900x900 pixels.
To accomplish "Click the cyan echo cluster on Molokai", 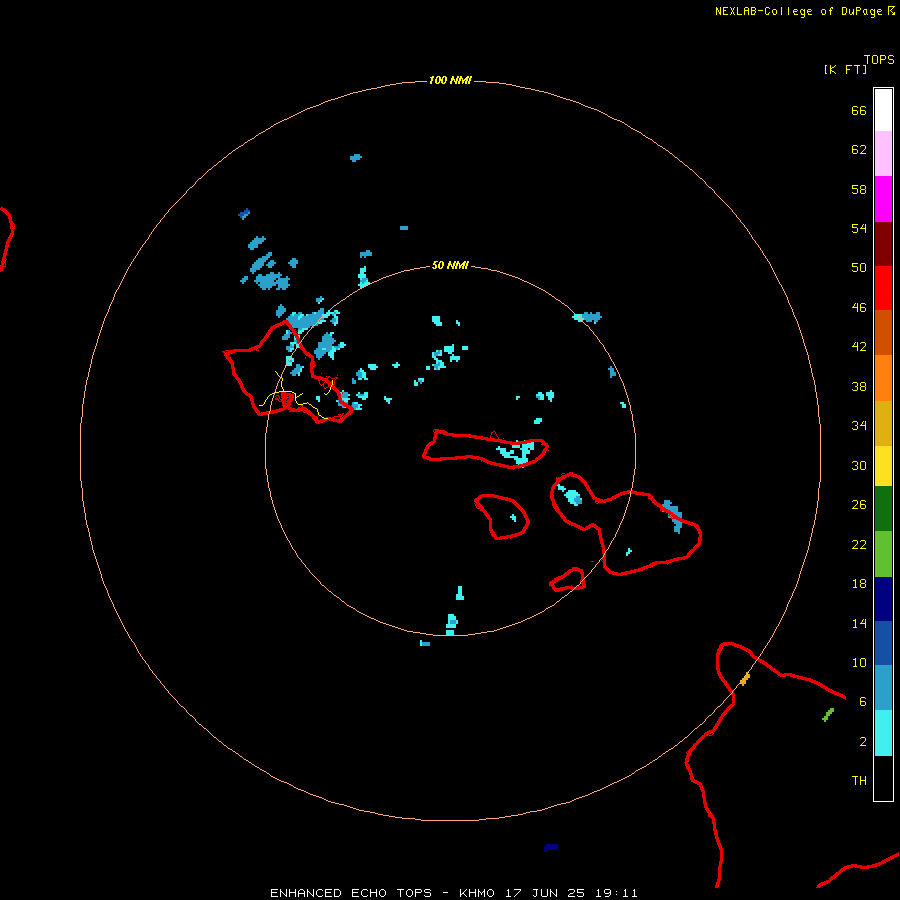I will [516, 452].
